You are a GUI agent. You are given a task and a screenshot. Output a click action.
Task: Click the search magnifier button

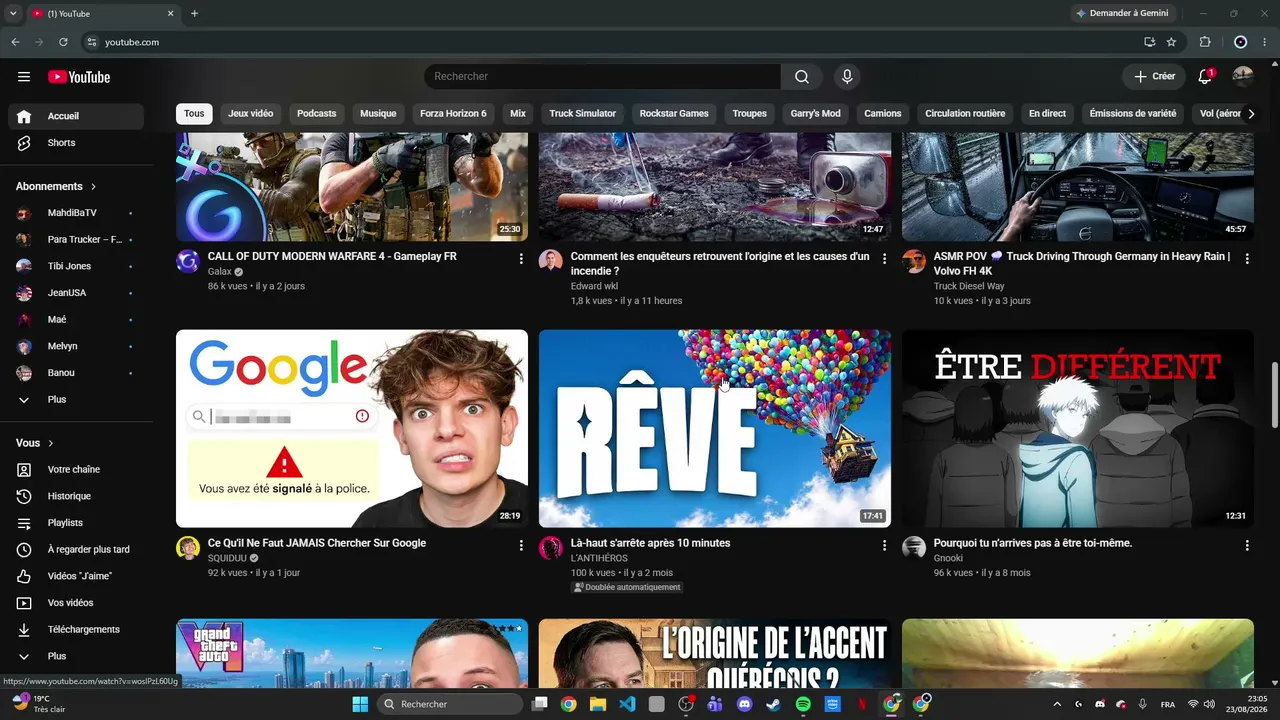point(802,77)
